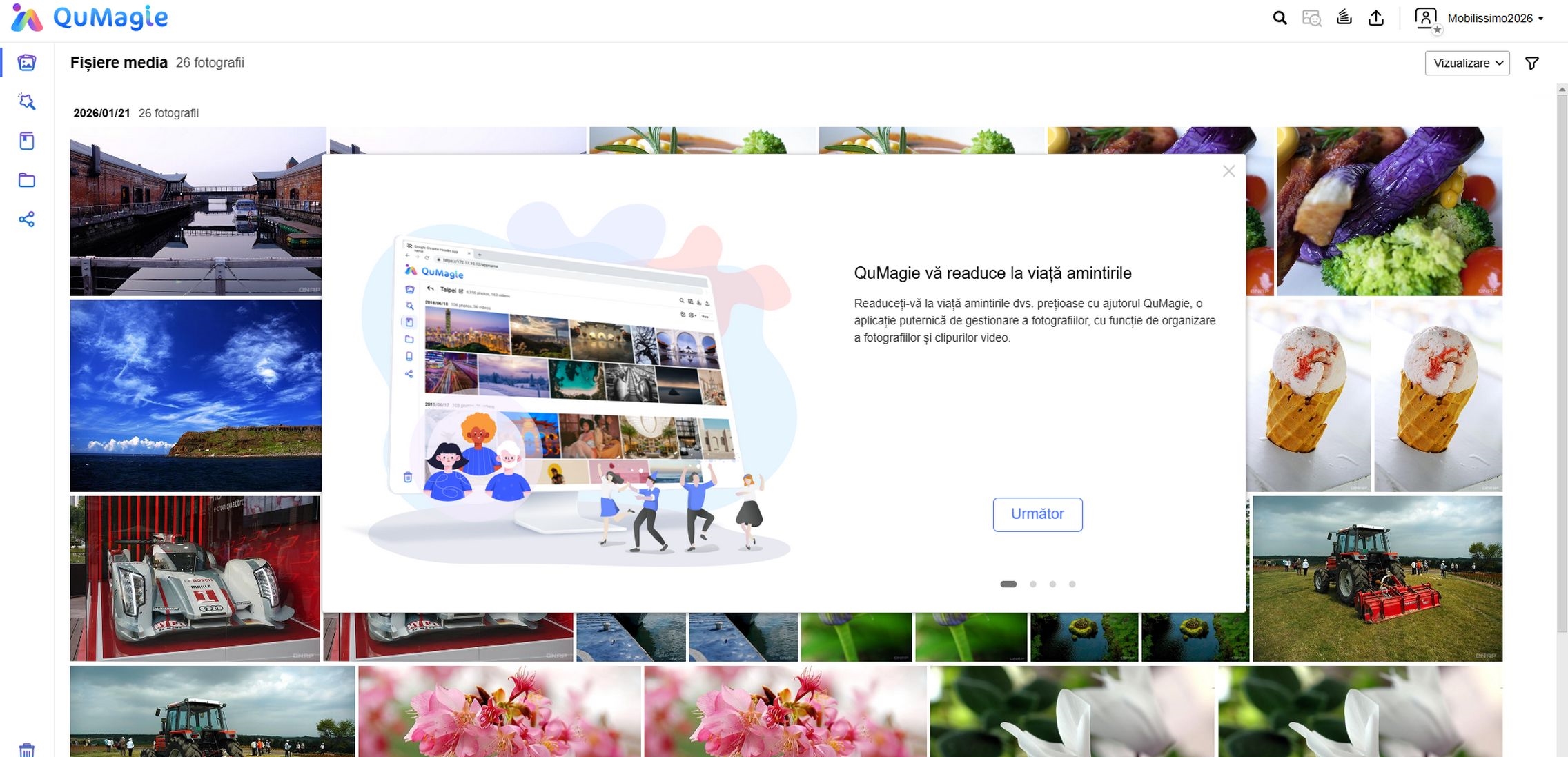Jump to second onboarding page dot
Screen dimensions: 1568x757
click(x=1033, y=584)
